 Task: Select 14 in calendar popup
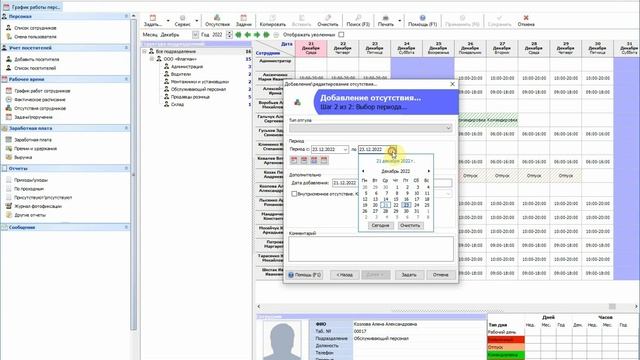pyautogui.click(x=385, y=199)
